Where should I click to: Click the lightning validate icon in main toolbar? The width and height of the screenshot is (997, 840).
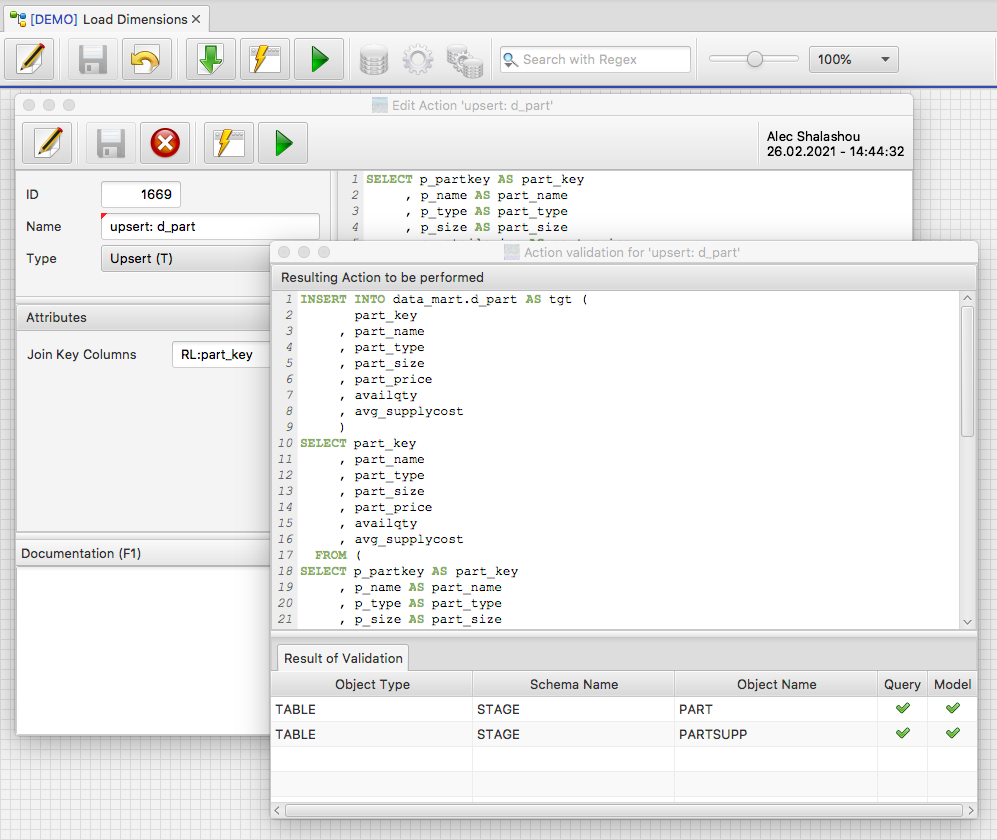coord(265,60)
